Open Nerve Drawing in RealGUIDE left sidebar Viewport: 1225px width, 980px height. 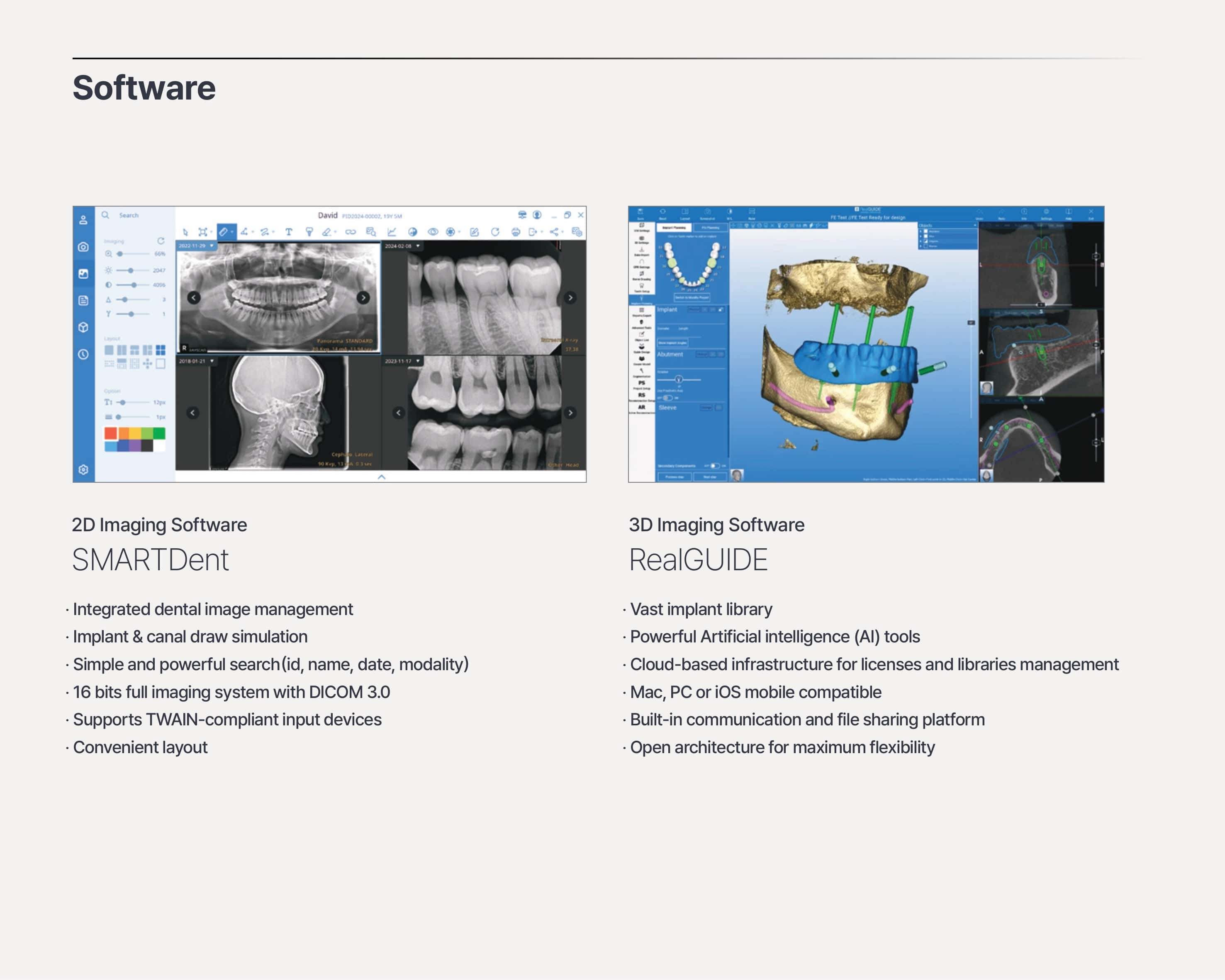(642, 276)
